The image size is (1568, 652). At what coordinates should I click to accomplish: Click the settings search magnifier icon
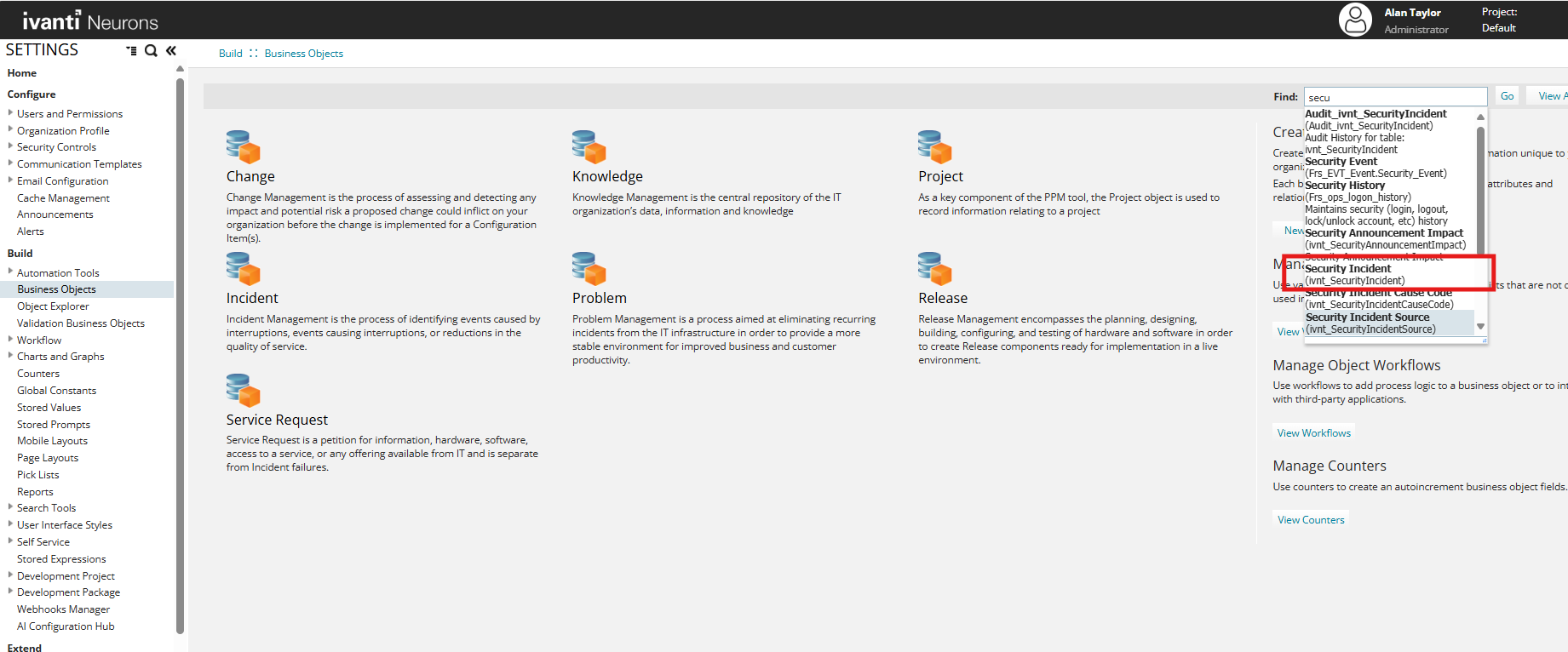coord(151,51)
